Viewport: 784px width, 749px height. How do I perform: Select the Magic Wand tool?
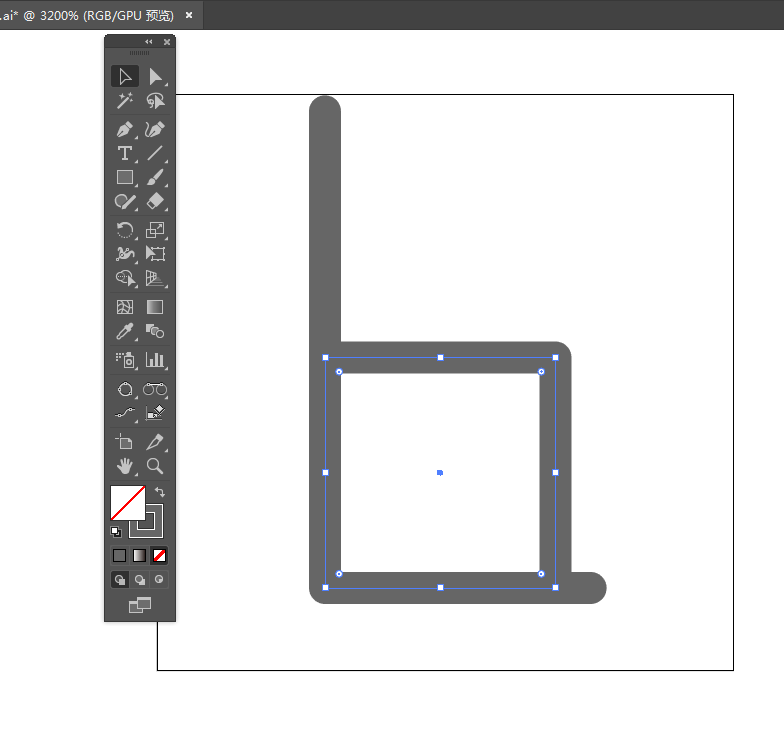click(125, 101)
